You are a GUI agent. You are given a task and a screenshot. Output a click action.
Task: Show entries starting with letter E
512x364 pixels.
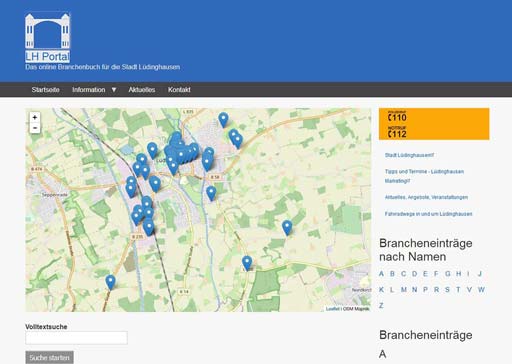click(425, 274)
